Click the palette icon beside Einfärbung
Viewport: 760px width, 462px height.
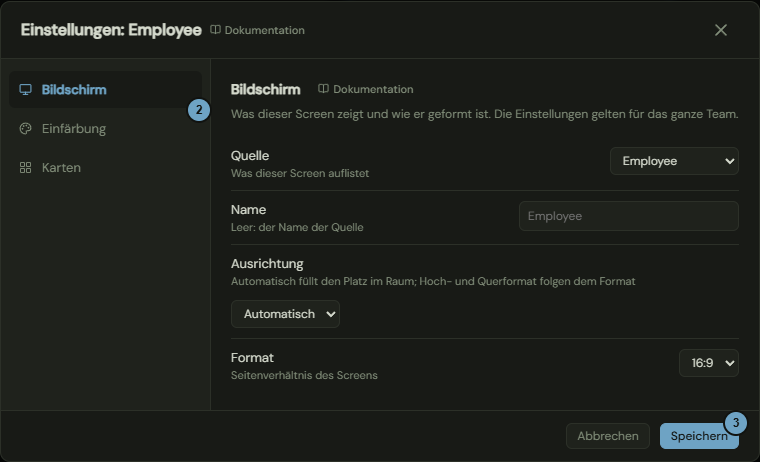(25, 128)
